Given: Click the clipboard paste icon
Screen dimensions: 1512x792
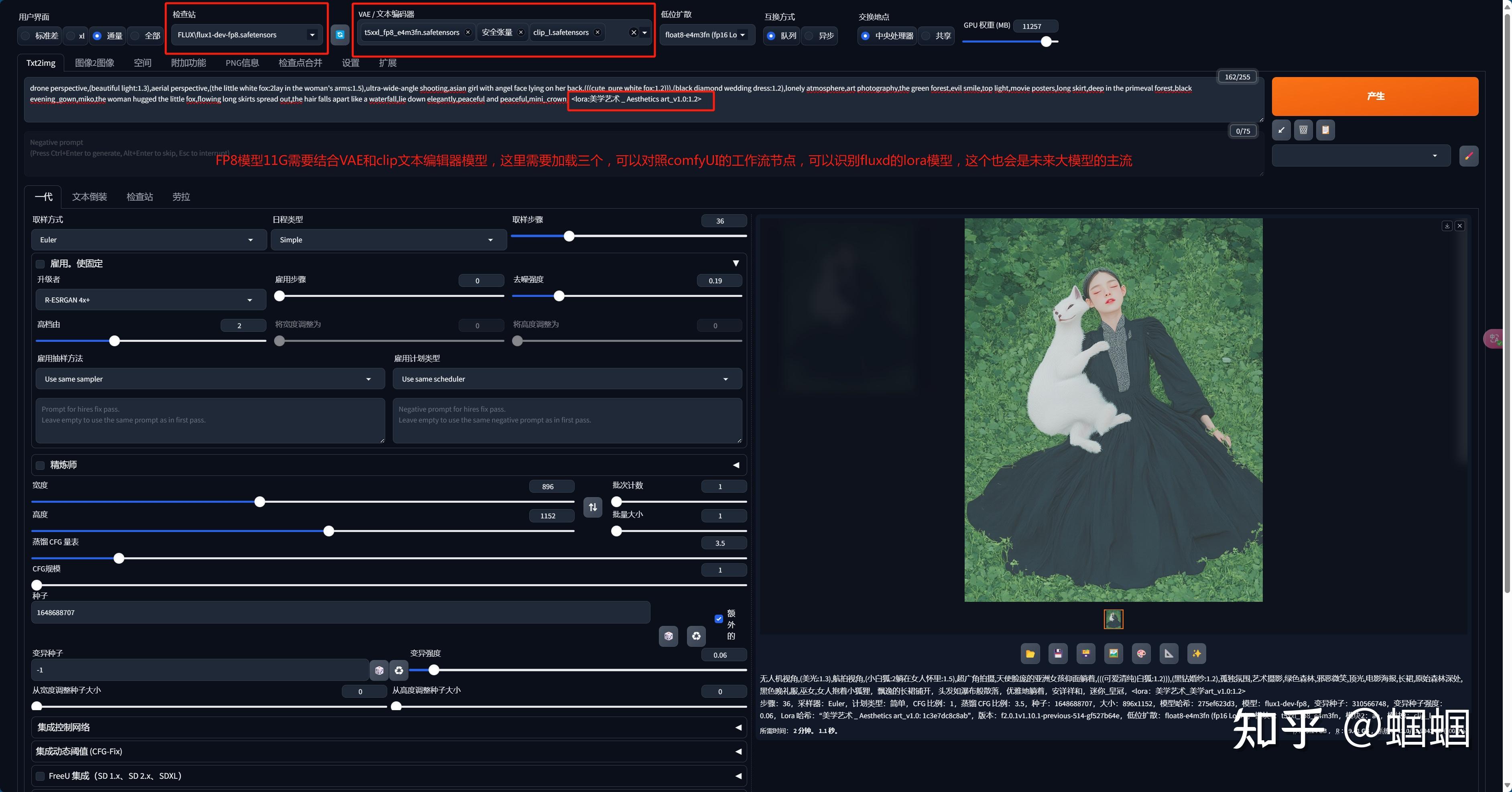Looking at the screenshot, I should click(1325, 130).
